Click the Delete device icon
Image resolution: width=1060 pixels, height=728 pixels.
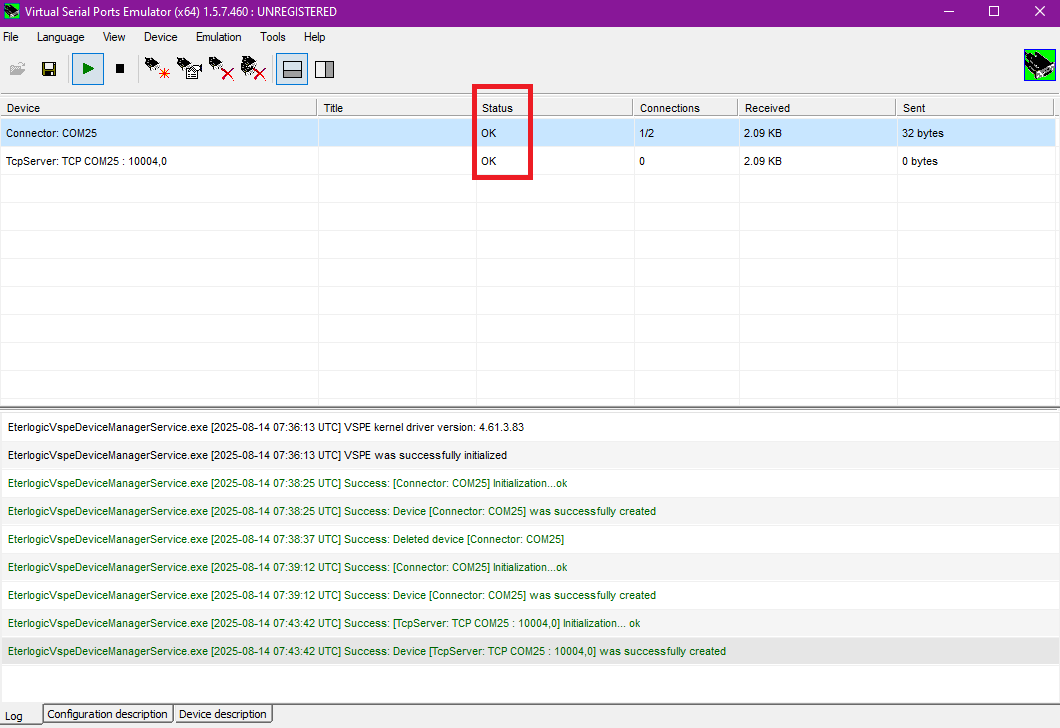tap(221, 69)
